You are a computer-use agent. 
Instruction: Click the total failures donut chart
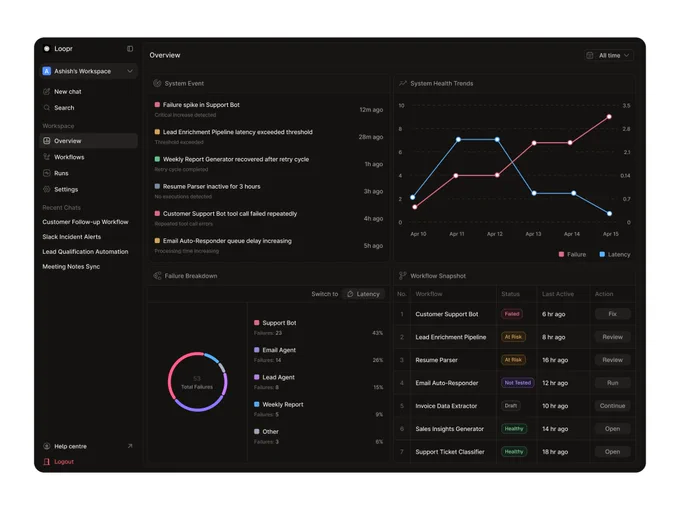click(198, 382)
